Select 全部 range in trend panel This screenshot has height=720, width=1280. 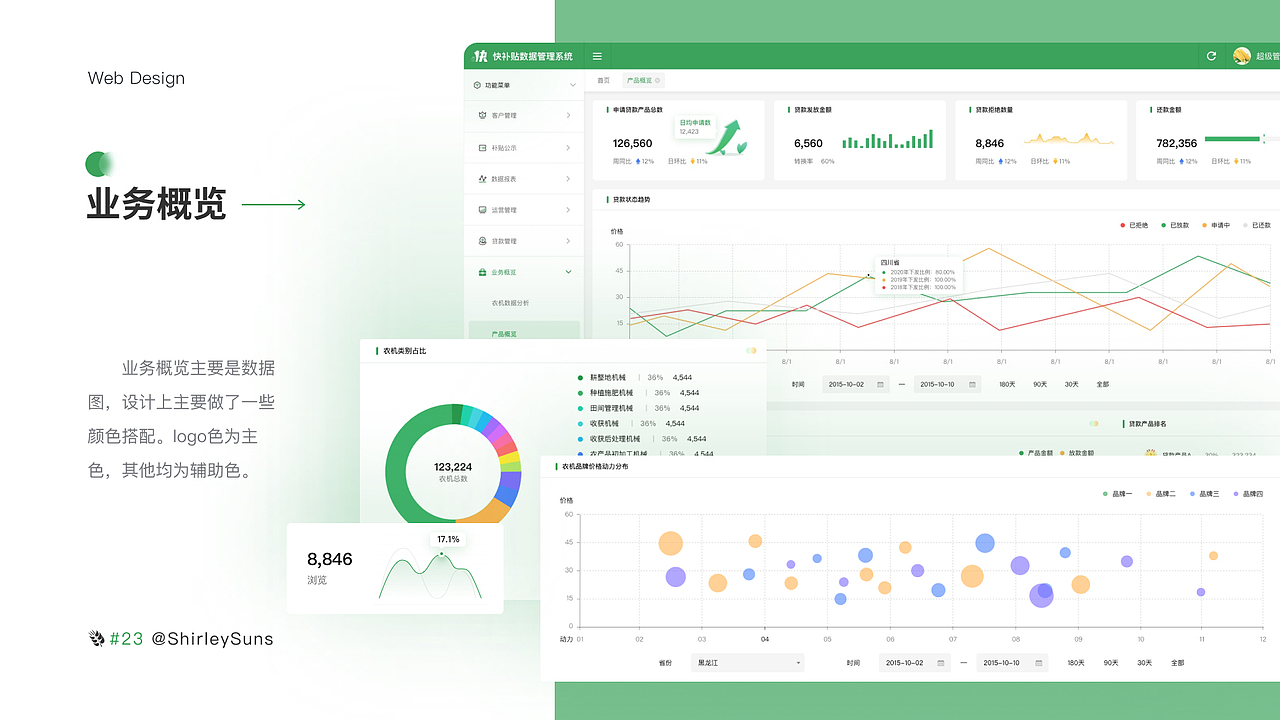pos(1102,384)
